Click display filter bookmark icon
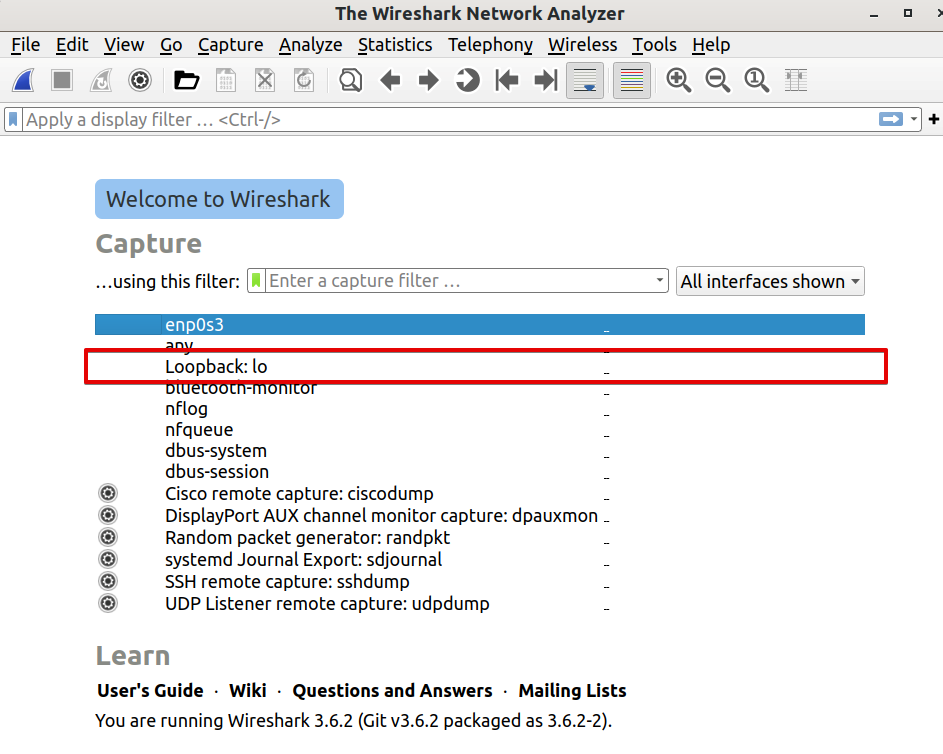 13,119
